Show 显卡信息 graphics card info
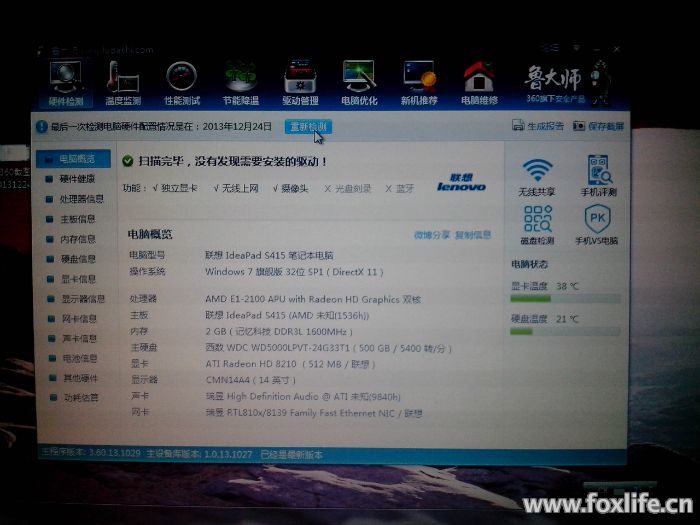Screen dimensions: 700x525 coord(78,279)
